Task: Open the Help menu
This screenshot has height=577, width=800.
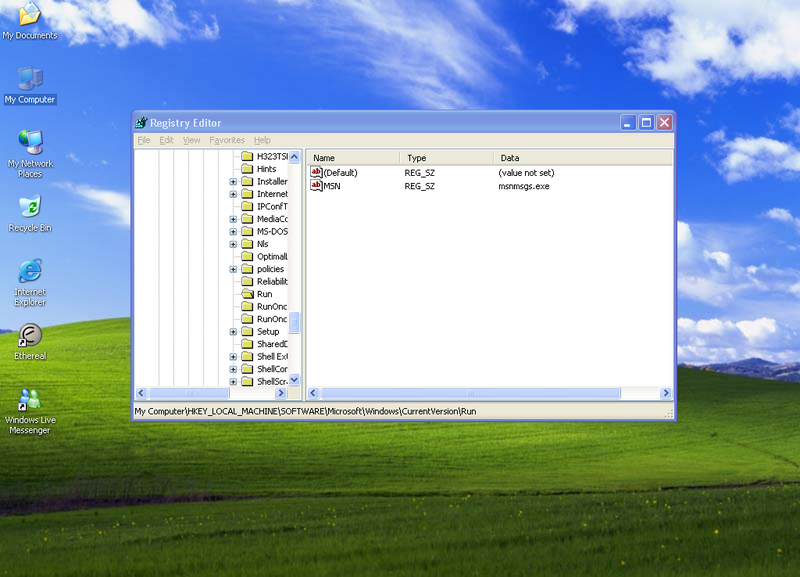Action: (262, 140)
